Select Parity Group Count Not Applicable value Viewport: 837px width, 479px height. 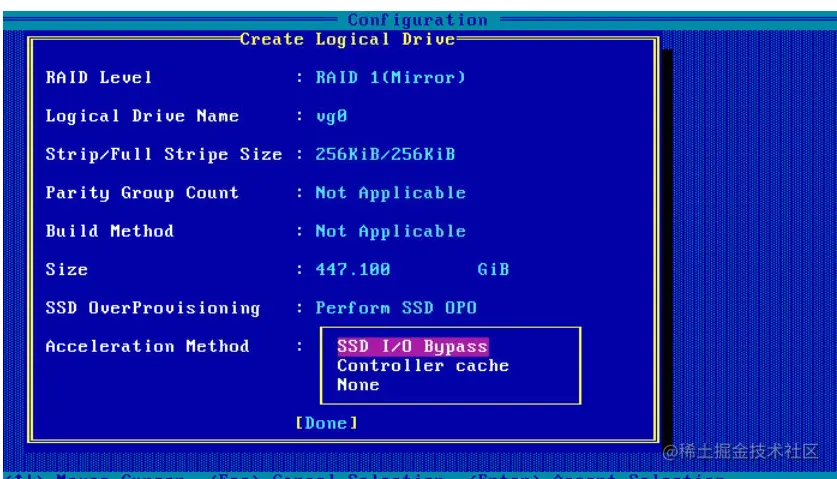pyautogui.click(x=390, y=193)
